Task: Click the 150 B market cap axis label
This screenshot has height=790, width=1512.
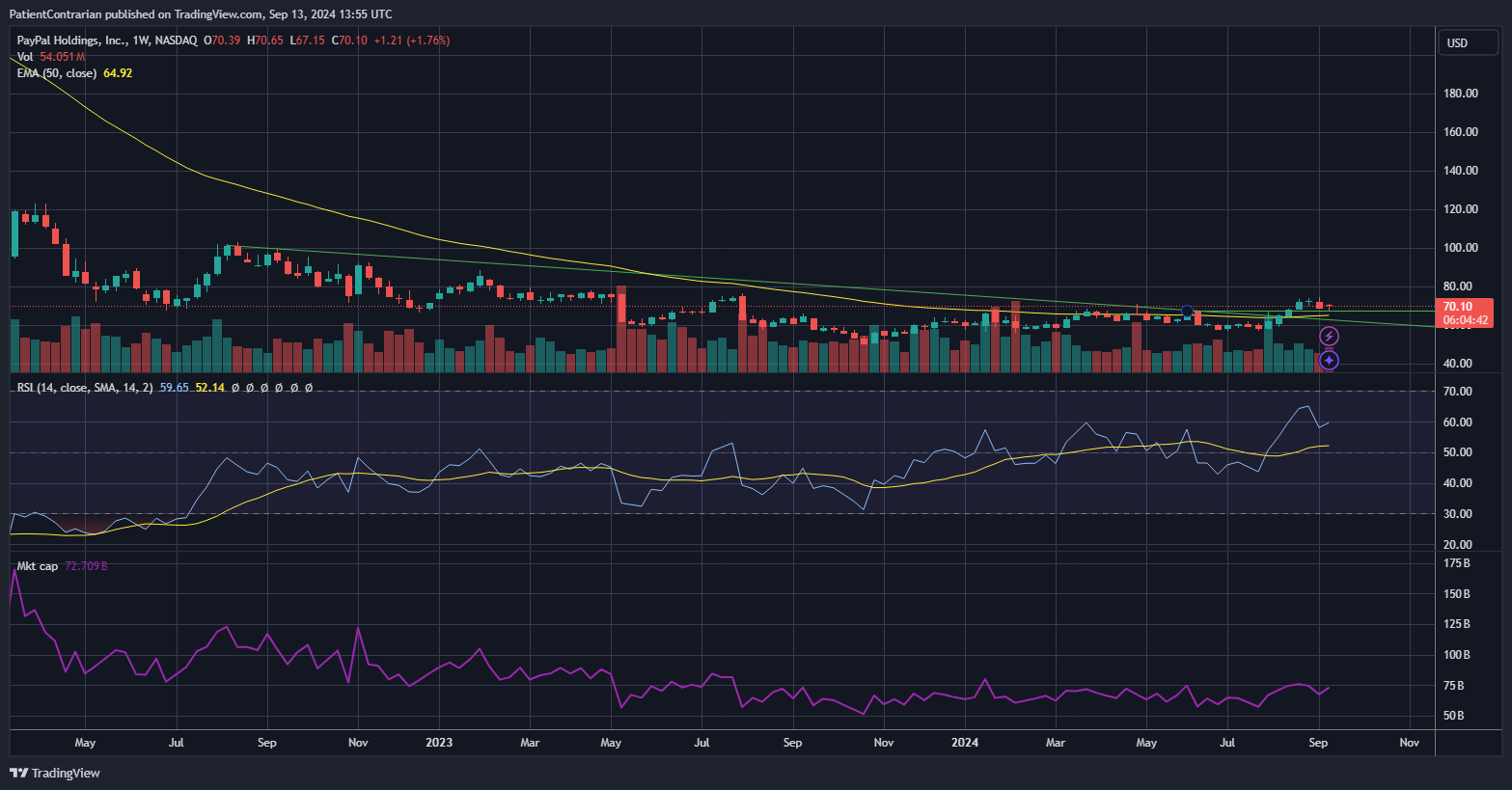Action: point(1457,594)
